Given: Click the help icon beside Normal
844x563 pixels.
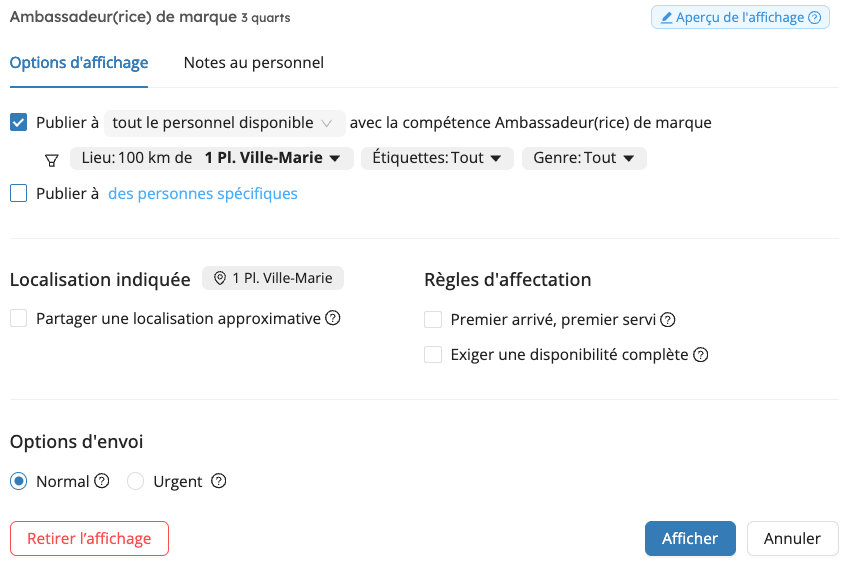Looking at the screenshot, I should tap(102, 481).
